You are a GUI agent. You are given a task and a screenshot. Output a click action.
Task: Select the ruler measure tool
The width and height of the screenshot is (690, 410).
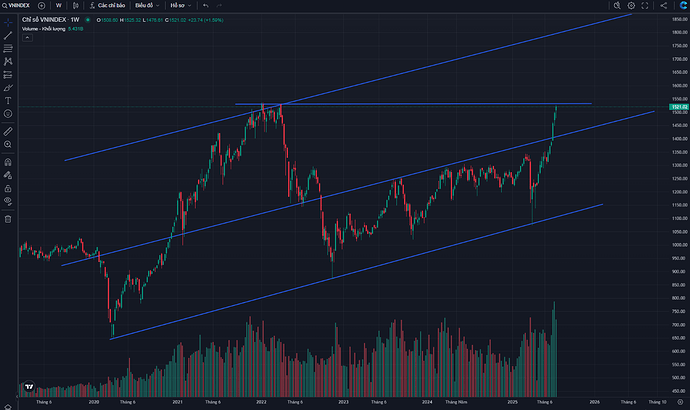[8, 131]
